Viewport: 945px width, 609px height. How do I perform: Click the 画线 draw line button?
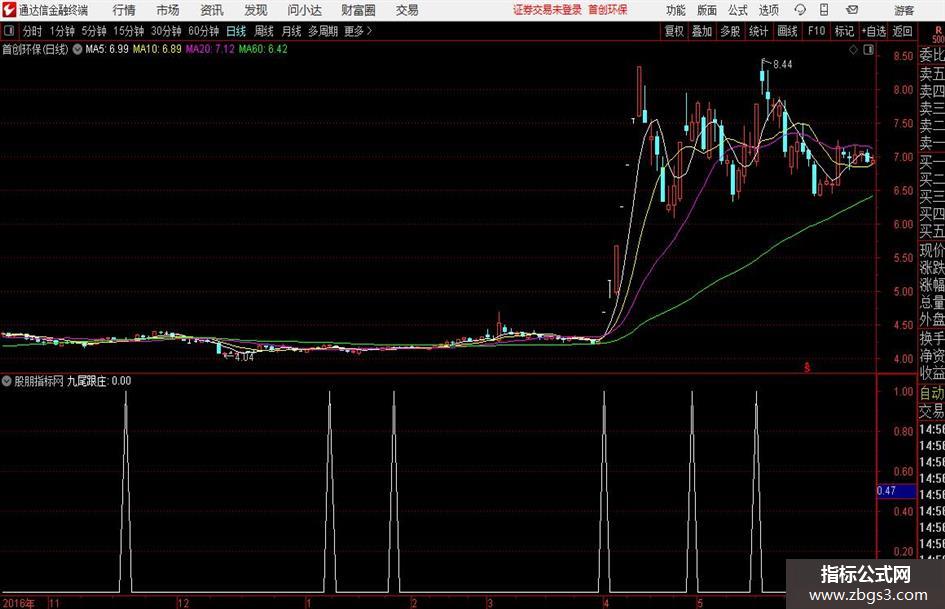[x=786, y=31]
